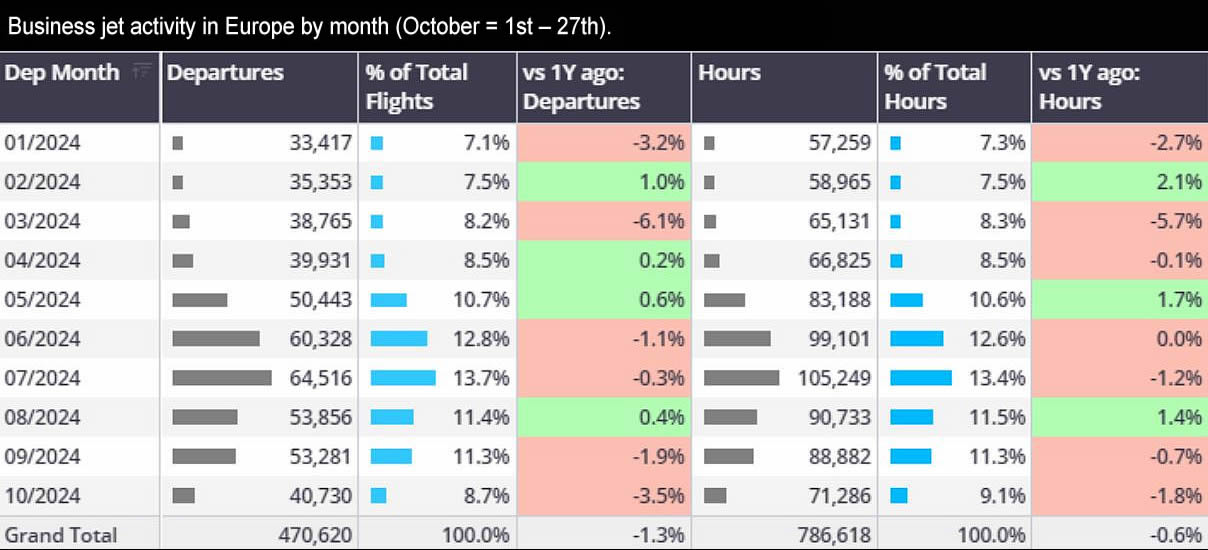
Task: Click the gray departures bar for 07/2024
Action: [x=222, y=378]
